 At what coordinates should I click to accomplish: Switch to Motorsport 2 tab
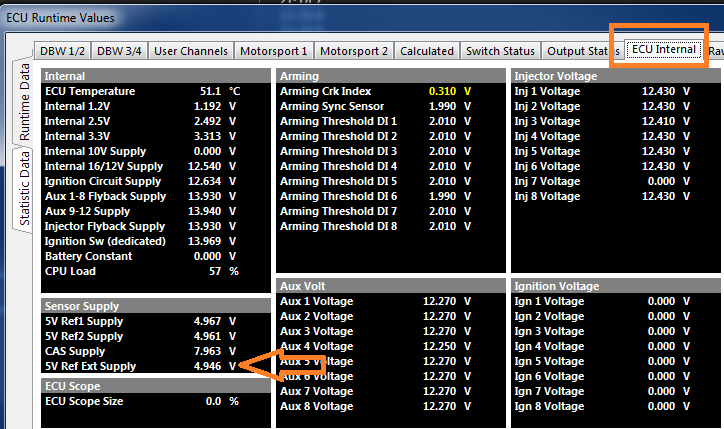coord(354,51)
